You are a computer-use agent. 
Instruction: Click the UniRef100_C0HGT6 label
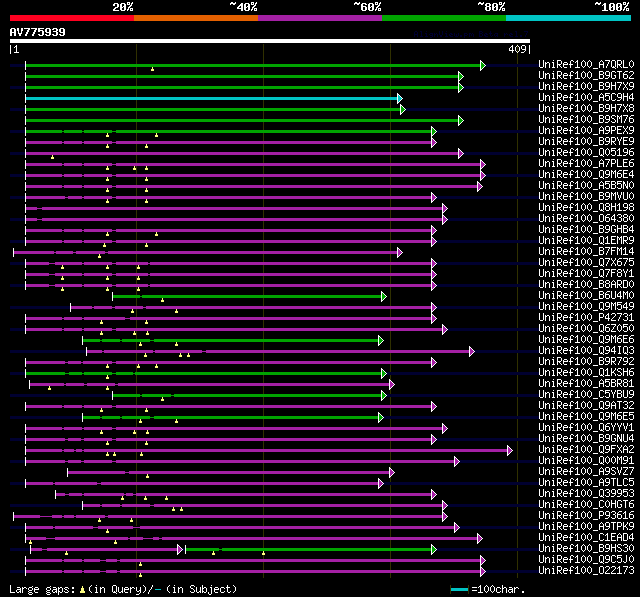click(586, 505)
